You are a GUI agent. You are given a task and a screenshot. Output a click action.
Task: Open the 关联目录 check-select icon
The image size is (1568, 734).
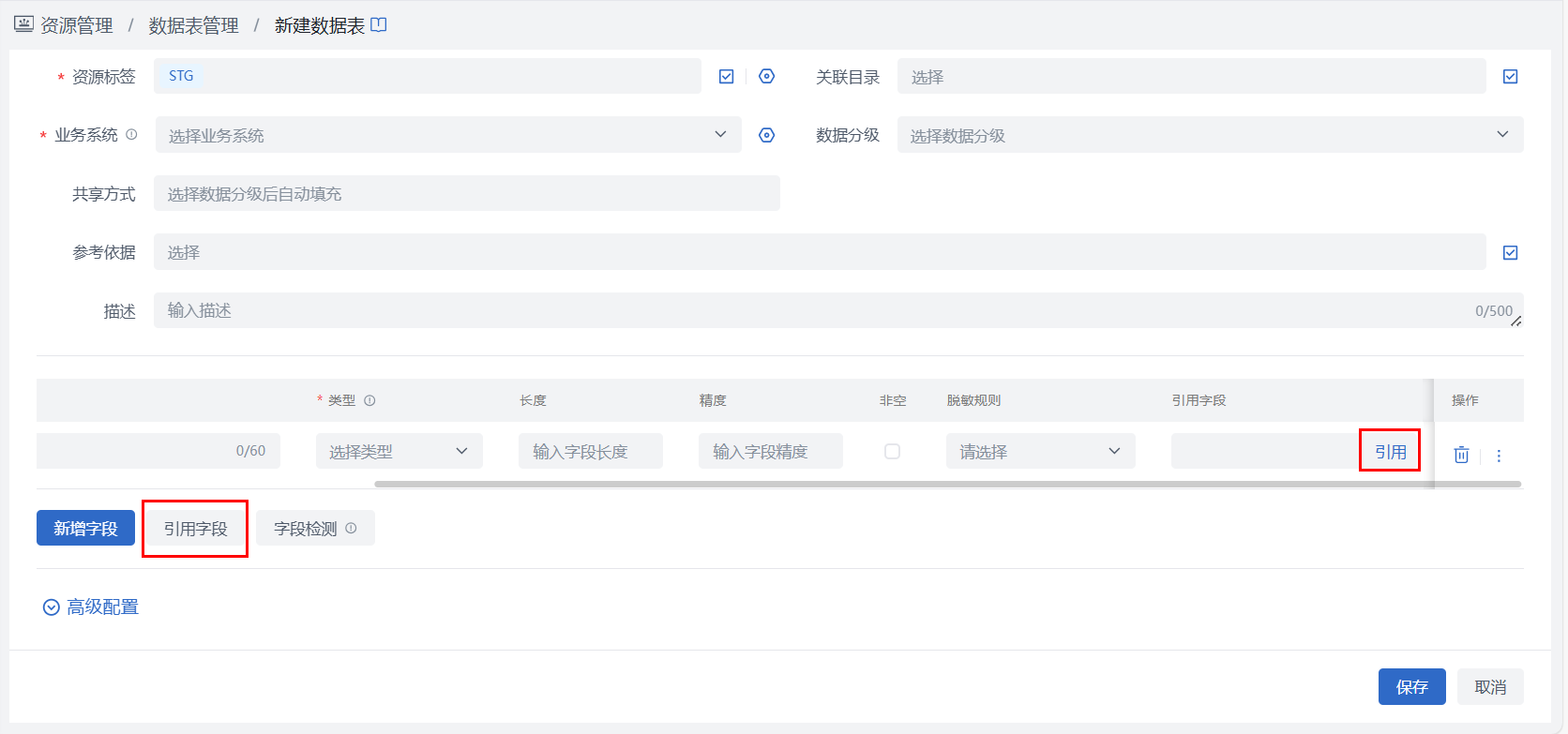click(1510, 77)
